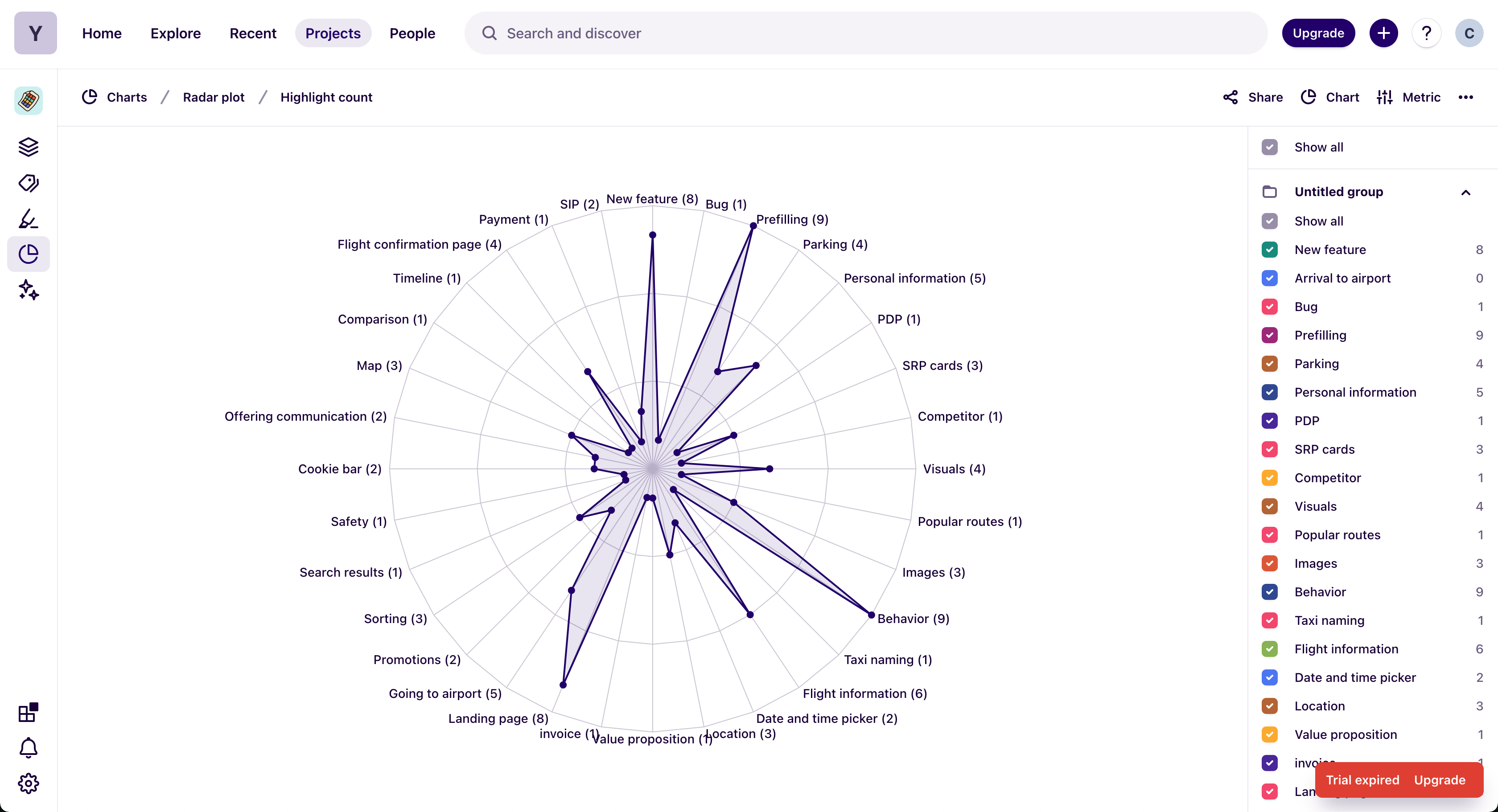The width and height of the screenshot is (1498, 812).
Task: Click the Search and discover field
Action: 865,33
